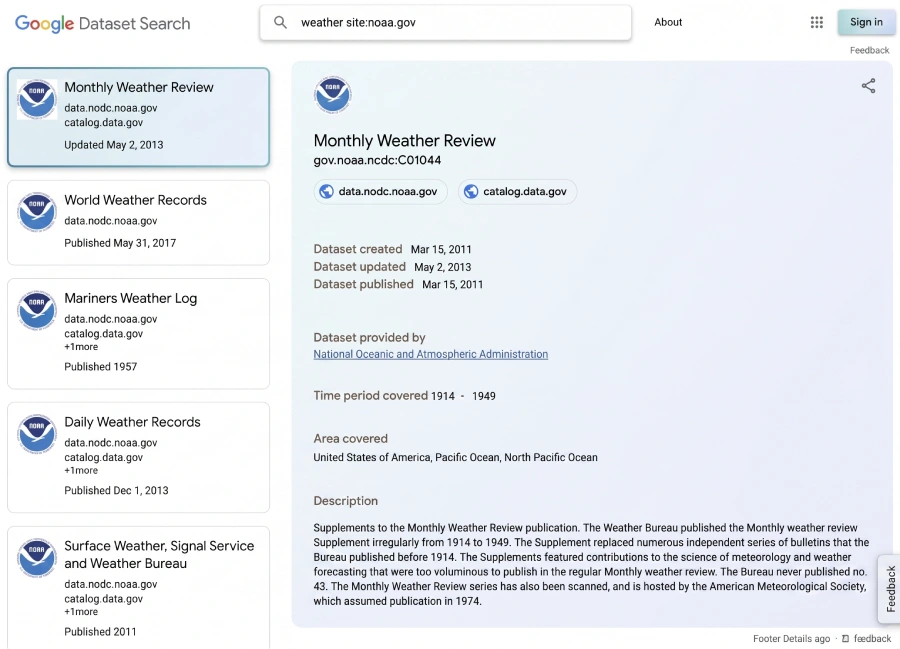This screenshot has width=900, height=649.
Task: Click data.nodc.noaa.gov in World Weather Records card
Action: tap(111, 221)
